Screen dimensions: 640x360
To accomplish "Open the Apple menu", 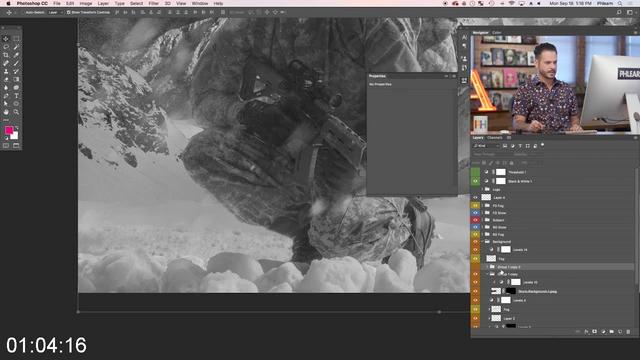I will click(x=8, y=3).
